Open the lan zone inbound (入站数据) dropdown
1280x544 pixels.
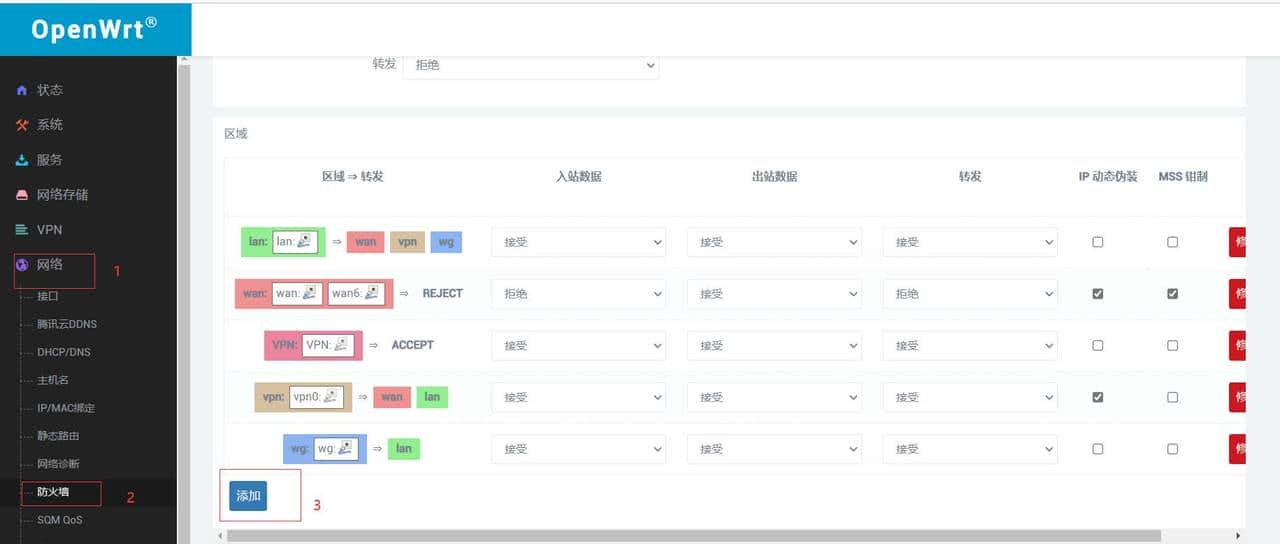578,242
